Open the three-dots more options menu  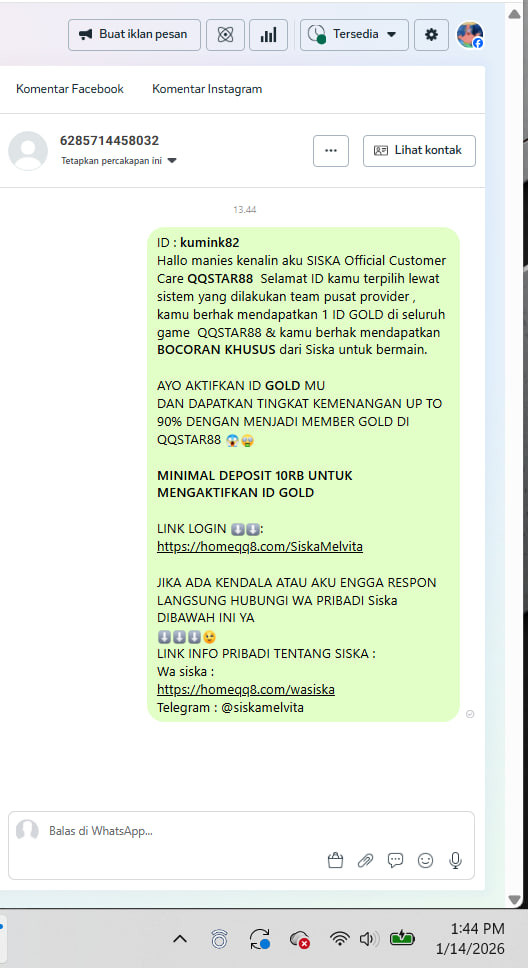coord(331,151)
